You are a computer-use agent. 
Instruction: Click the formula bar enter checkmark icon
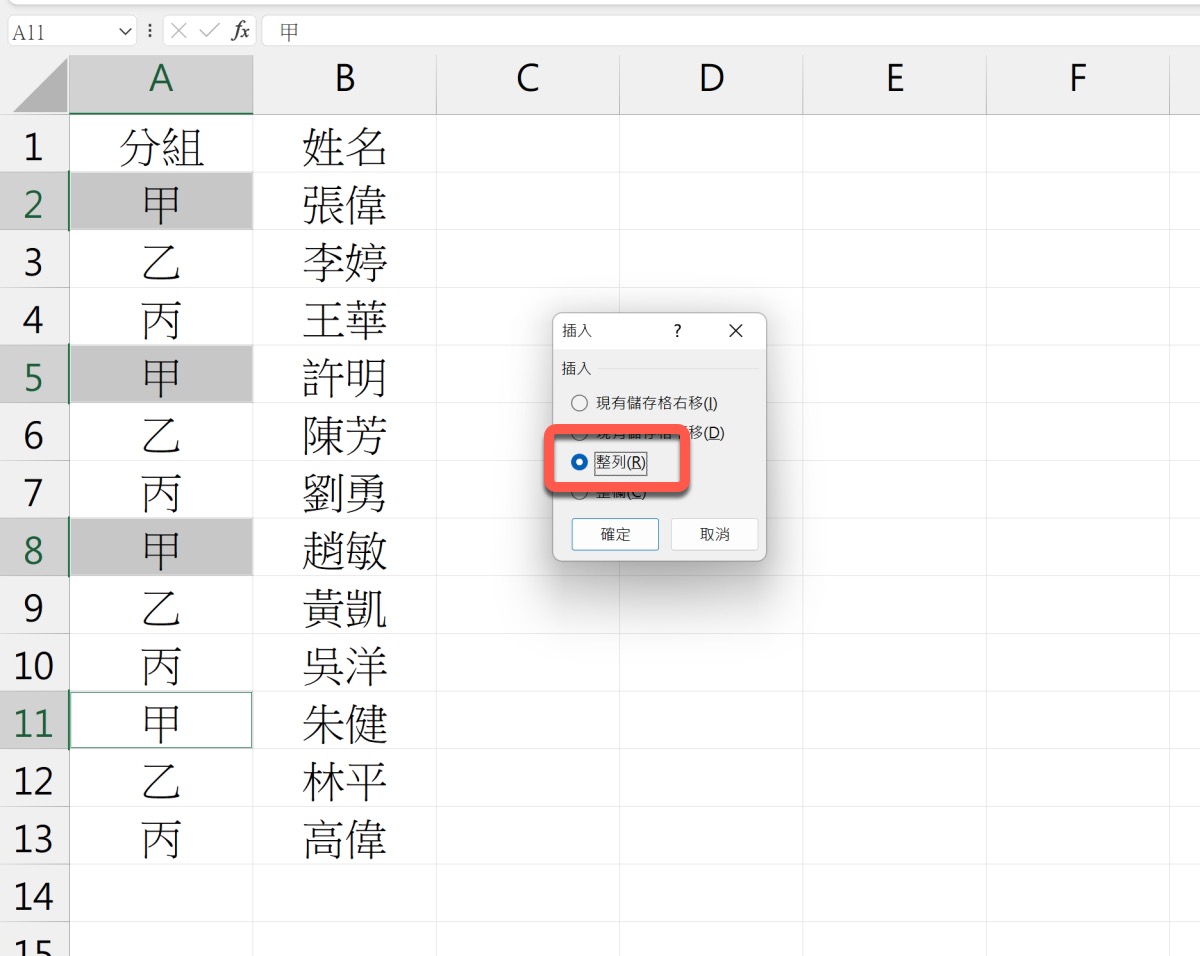click(209, 31)
